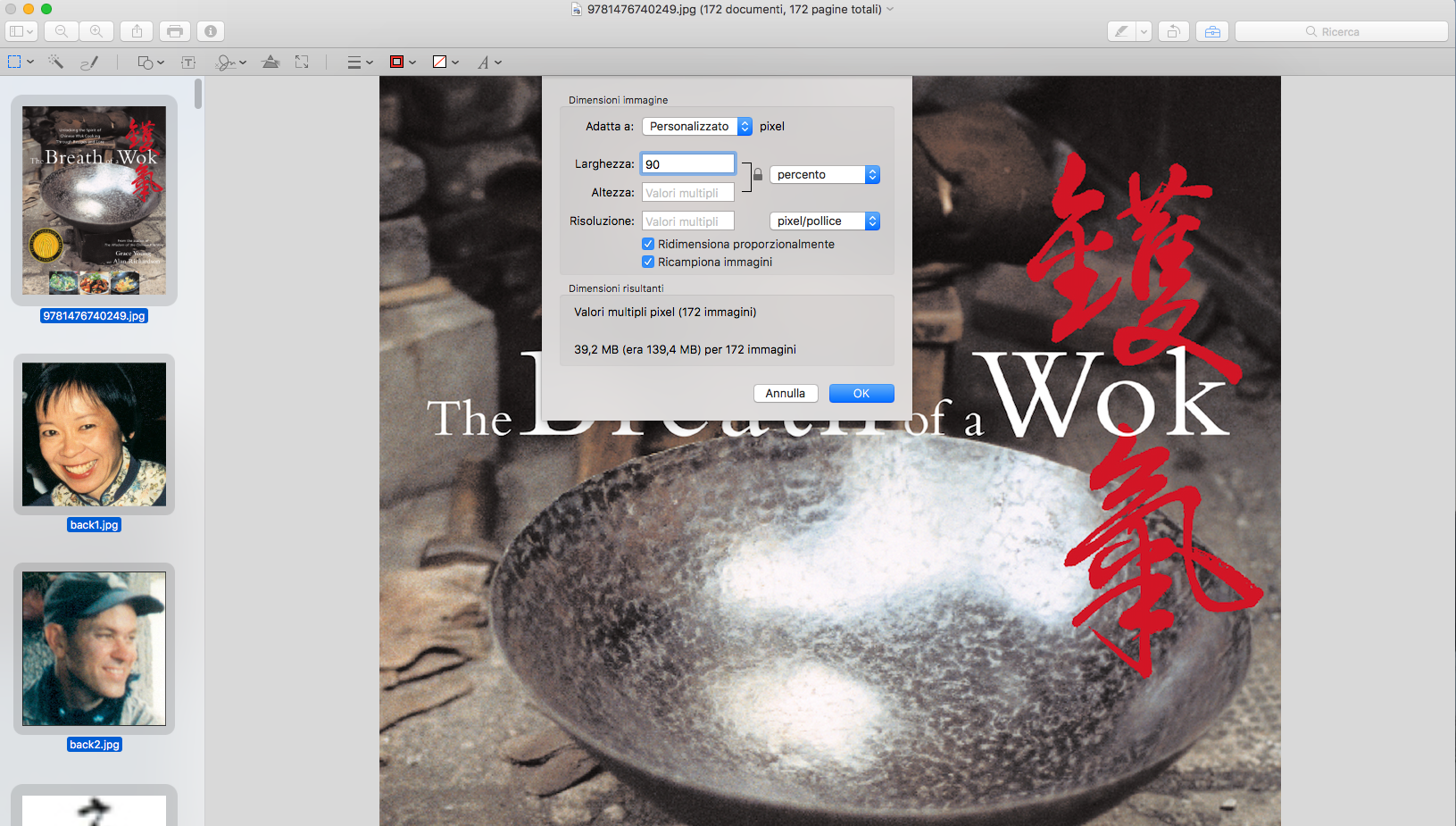The image size is (1456, 826).
Task: Open the red border color swatch
Action: tap(403, 62)
